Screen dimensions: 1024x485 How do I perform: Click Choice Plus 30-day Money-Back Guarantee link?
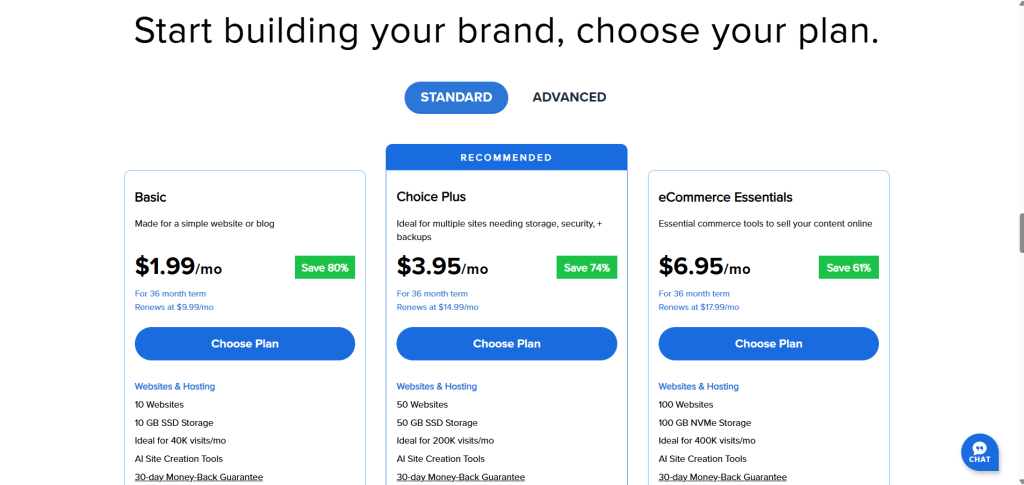point(461,477)
